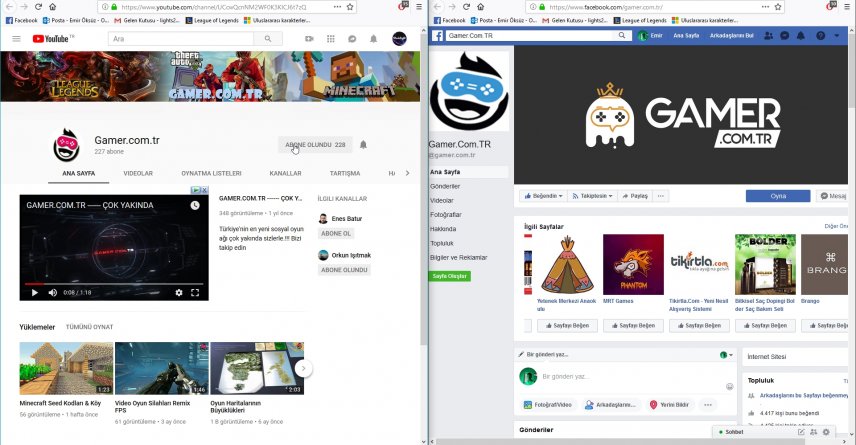Viewport: 856px width, 445px height.
Task: Switch to OYNATMA LISTELERI tab
Action: (211, 173)
